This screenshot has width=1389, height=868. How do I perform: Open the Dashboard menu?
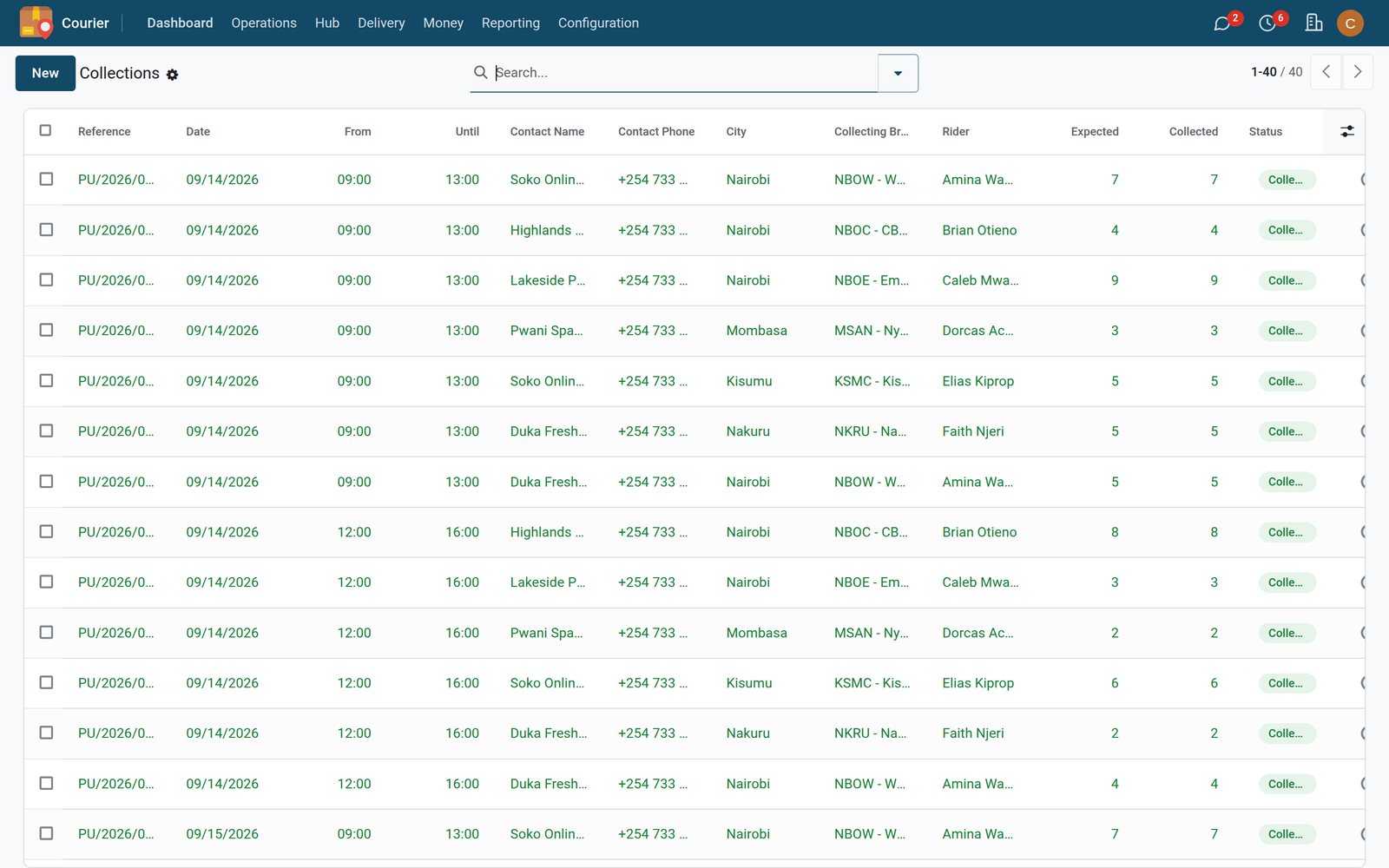tap(180, 23)
